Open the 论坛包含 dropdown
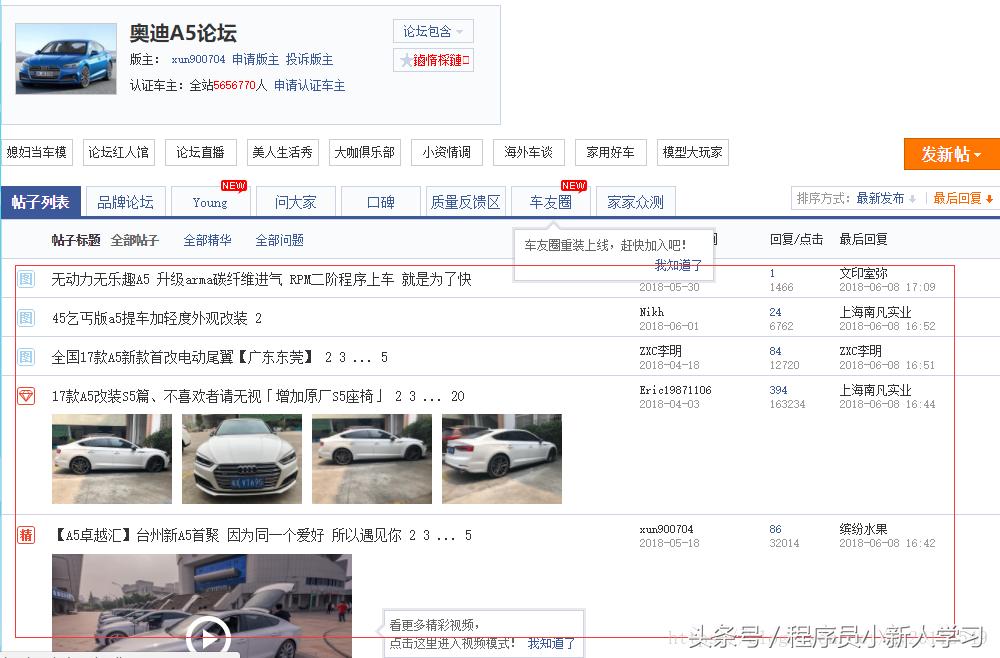1000x658 pixels. 432,31
